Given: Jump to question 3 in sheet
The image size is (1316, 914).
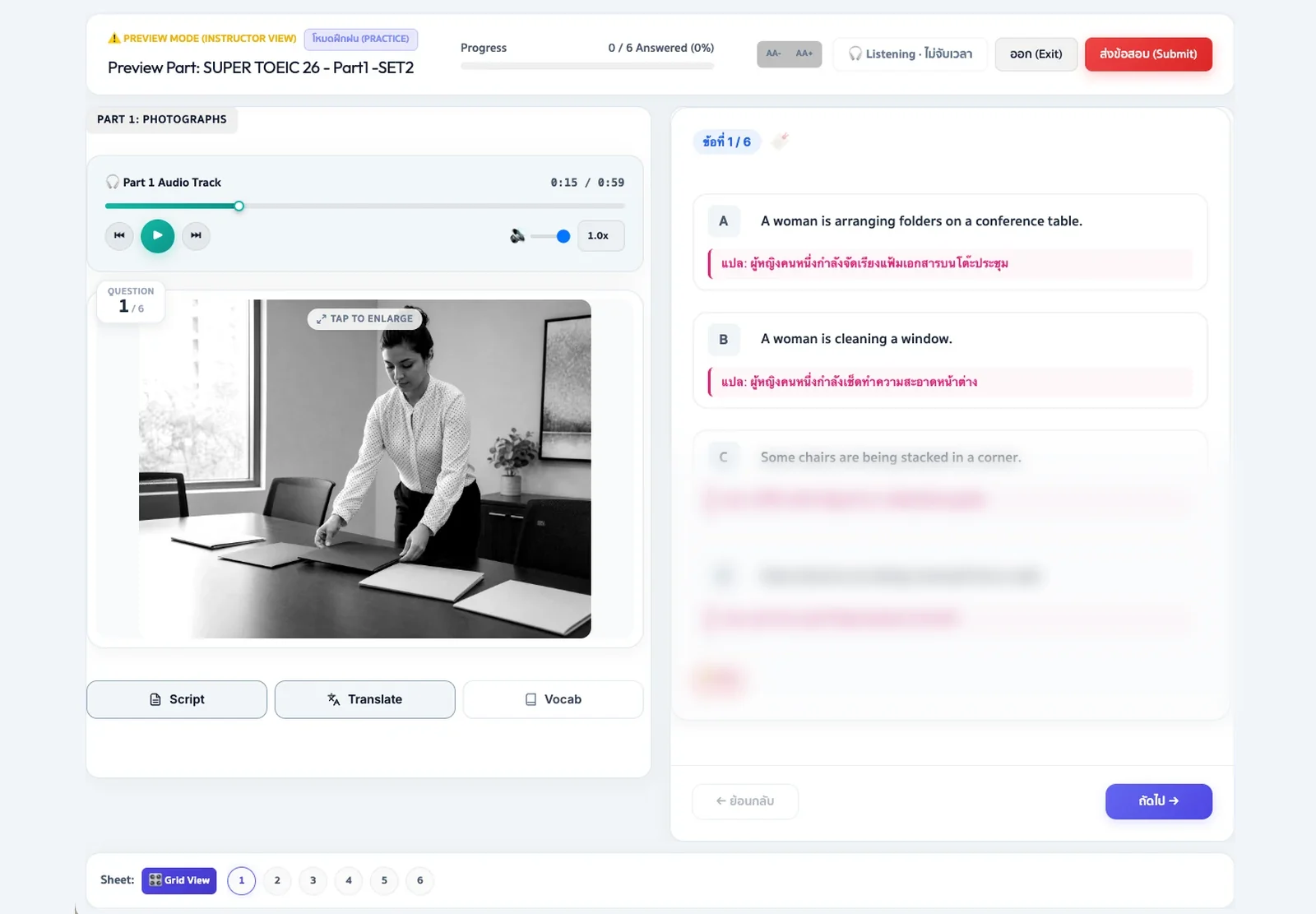Looking at the screenshot, I should 313,880.
